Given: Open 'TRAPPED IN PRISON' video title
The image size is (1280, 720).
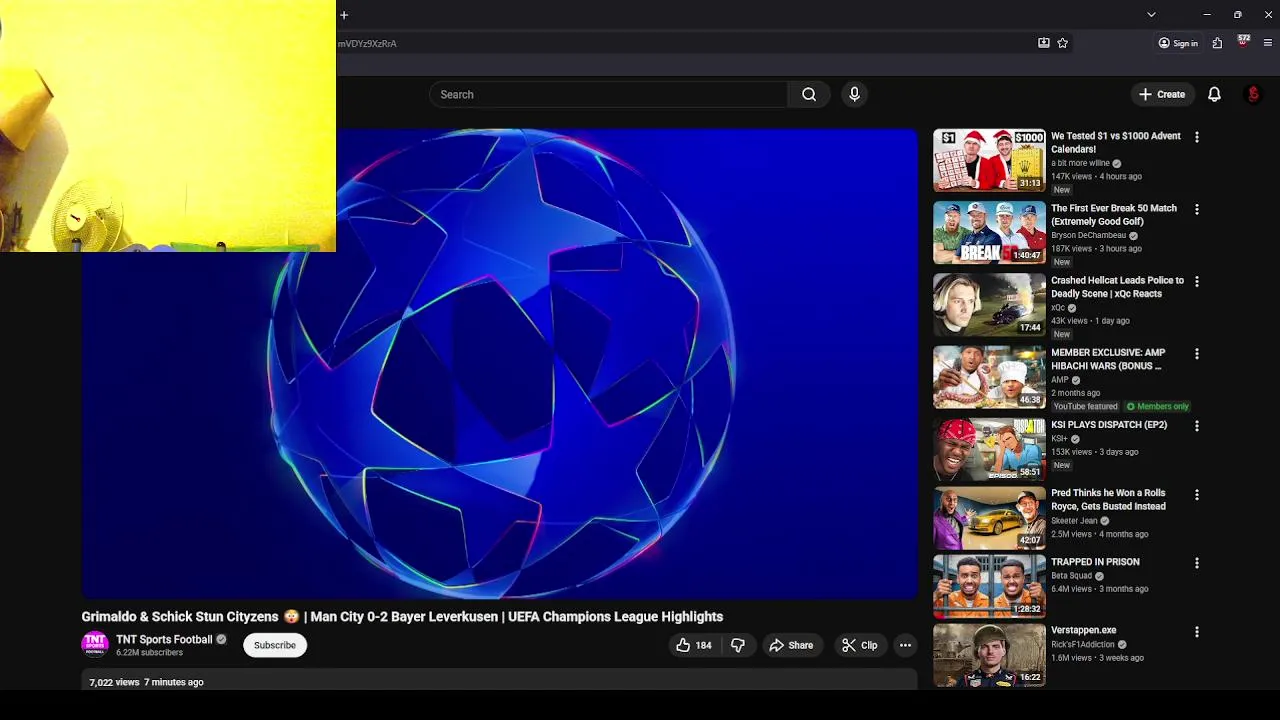Looking at the screenshot, I should click(1095, 561).
